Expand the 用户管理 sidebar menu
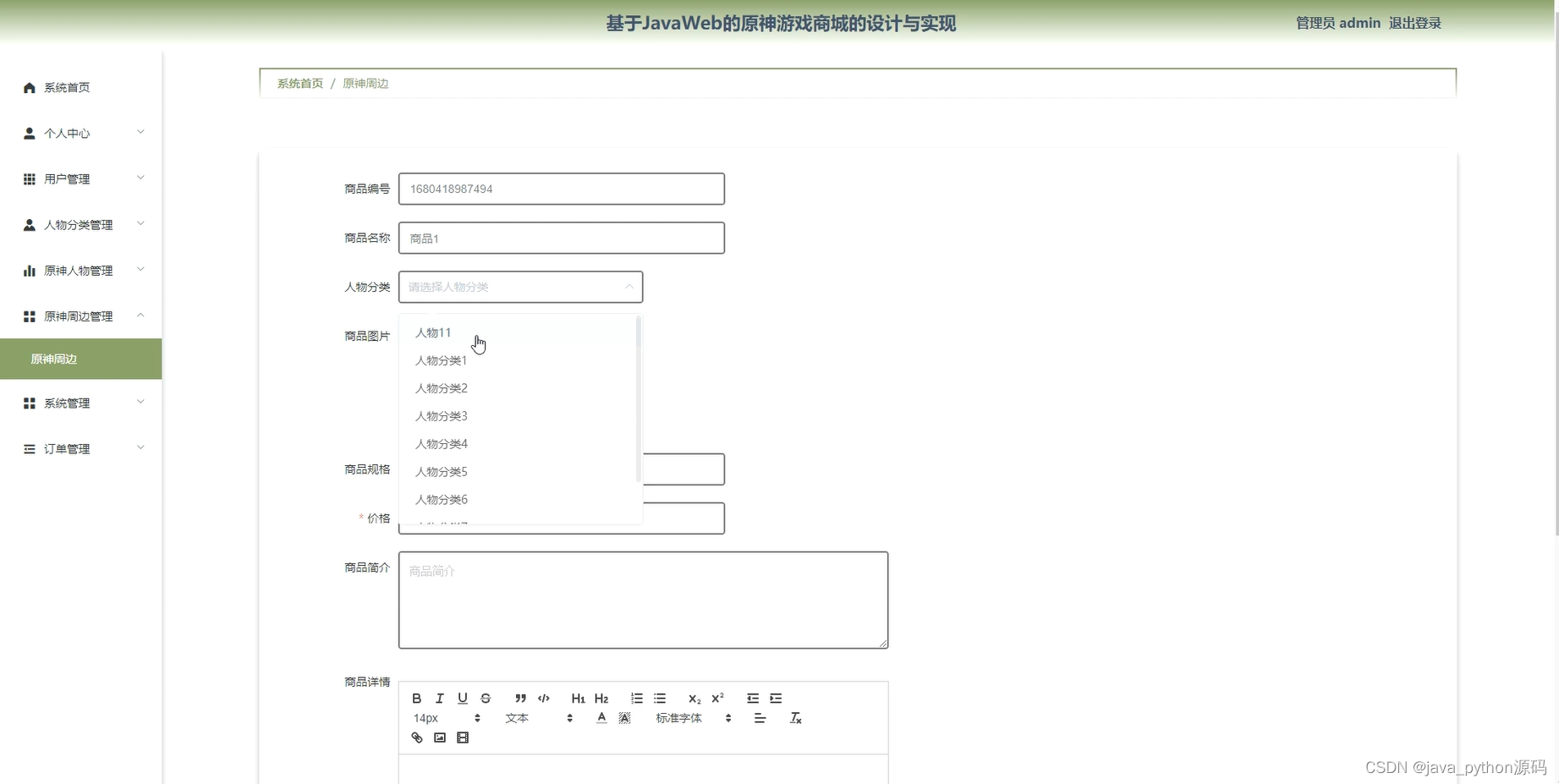 pyautogui.click(x=81, y=178)
